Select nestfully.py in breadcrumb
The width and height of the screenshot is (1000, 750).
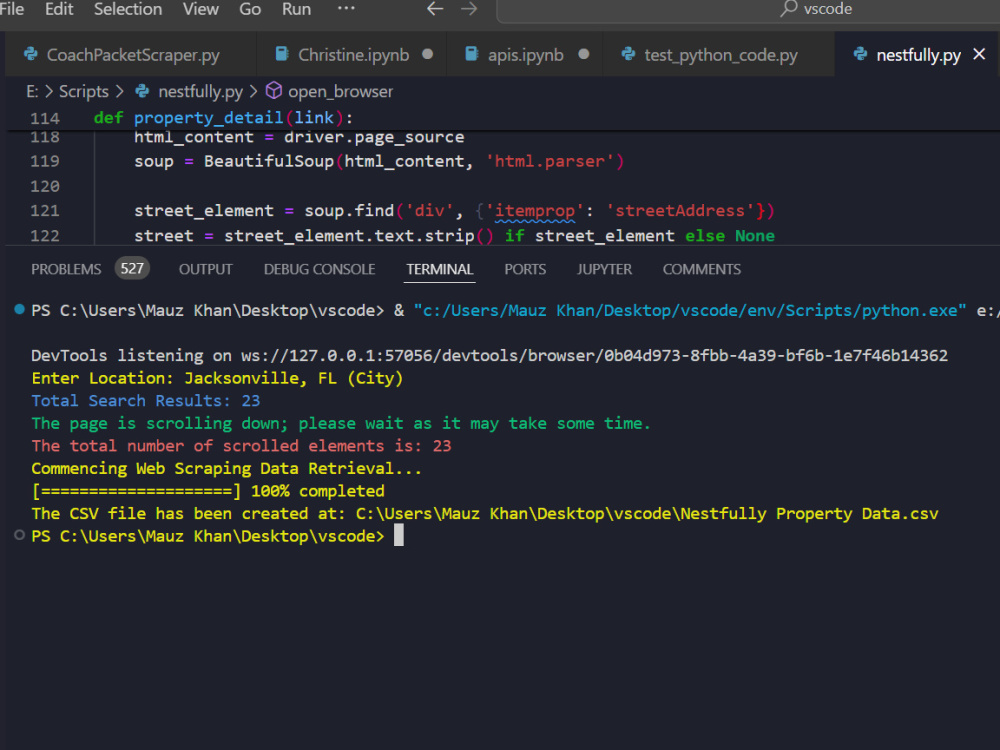point(200,91)
